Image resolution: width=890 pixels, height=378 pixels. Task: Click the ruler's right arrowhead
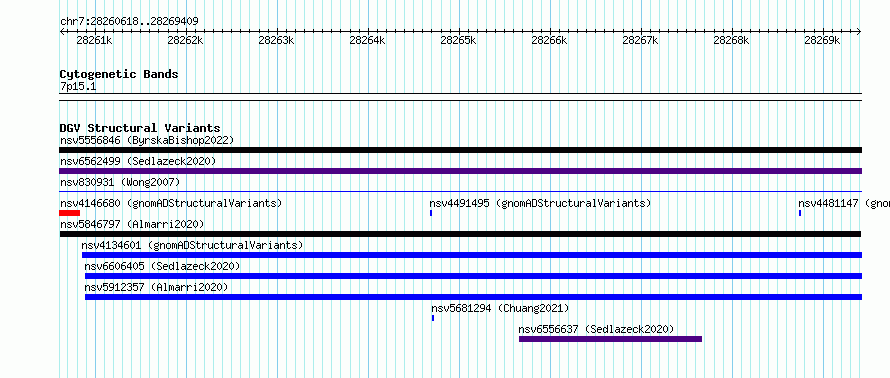[x=859, y=32]
